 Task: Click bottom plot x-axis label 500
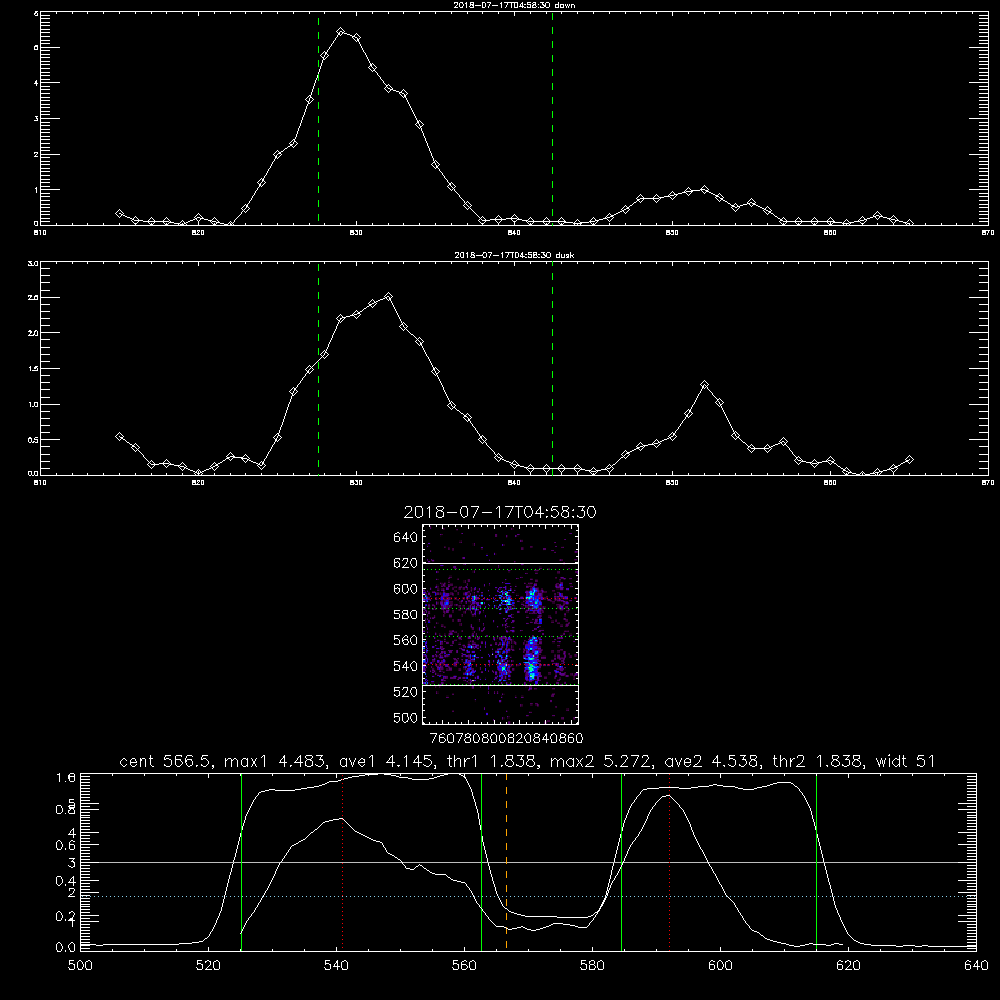click(x=80, y=966)
